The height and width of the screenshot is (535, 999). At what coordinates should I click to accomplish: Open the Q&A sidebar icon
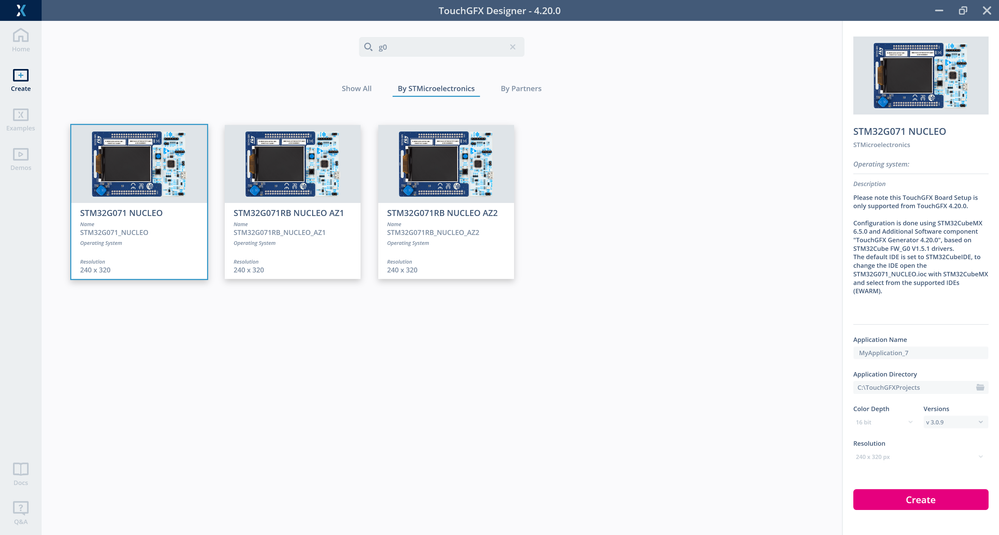tap(20, 513)
